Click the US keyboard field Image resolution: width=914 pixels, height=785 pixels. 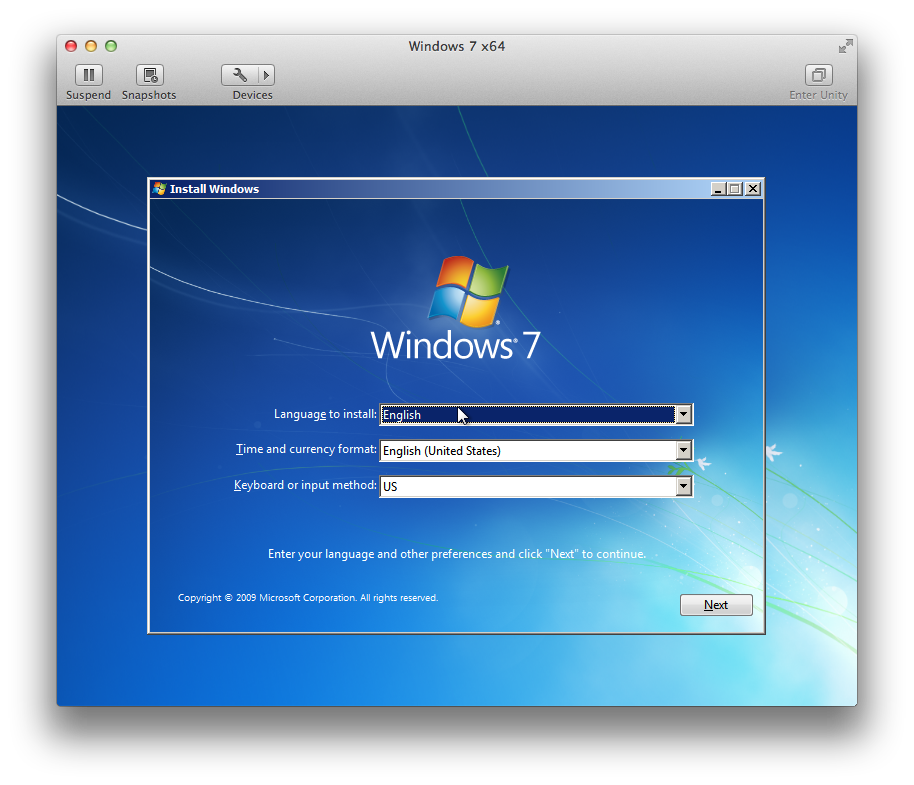528,486
